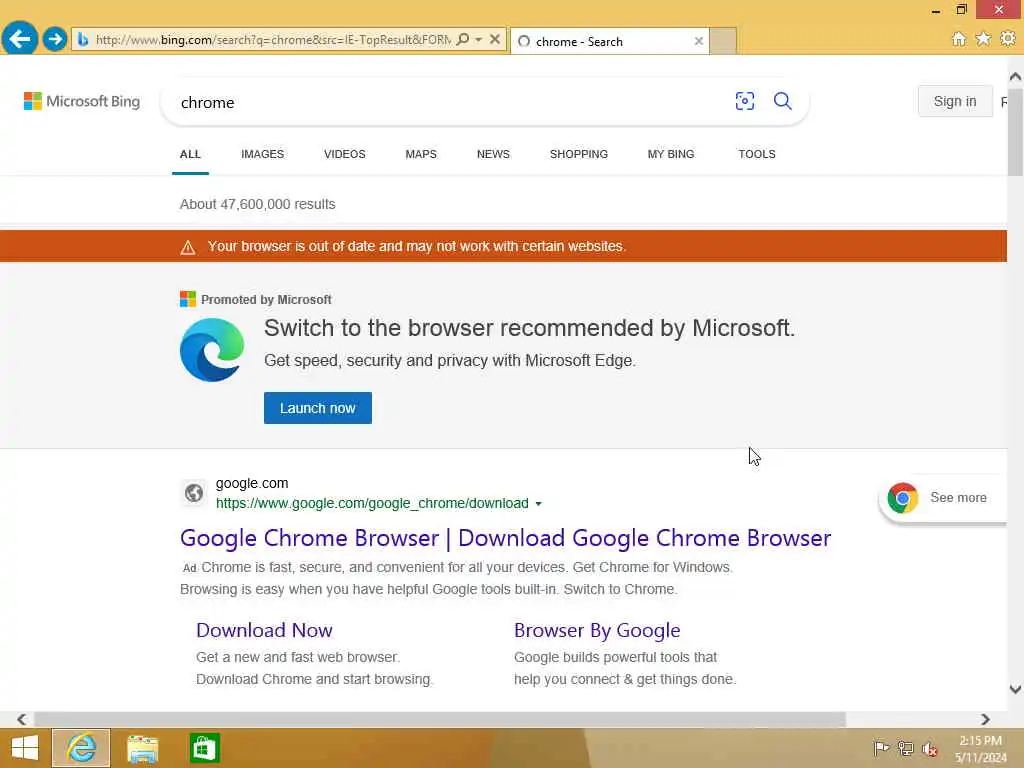Click the Microsoft Edge logo

[x=212, y=350]
